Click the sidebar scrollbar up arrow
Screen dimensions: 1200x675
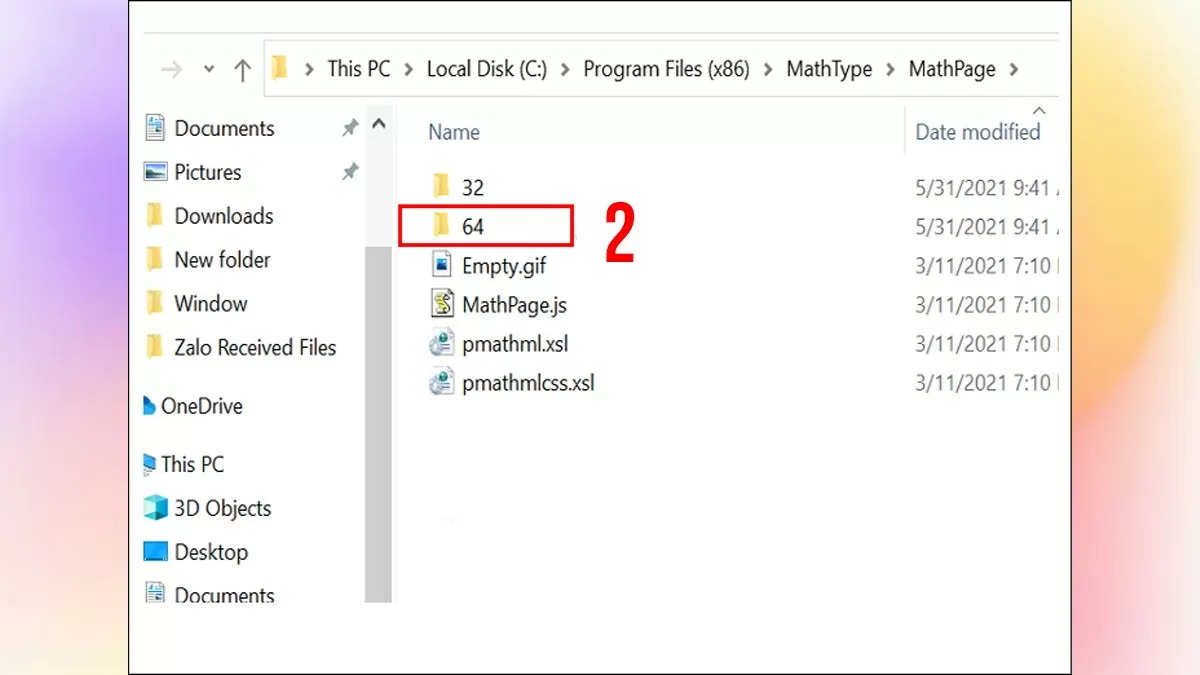(x=378, y=125)
